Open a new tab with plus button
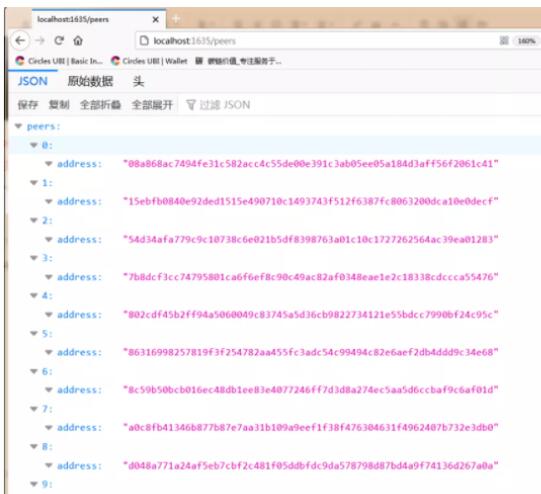Viewport: 541px width, 494px height. click(x=176, y=19)
